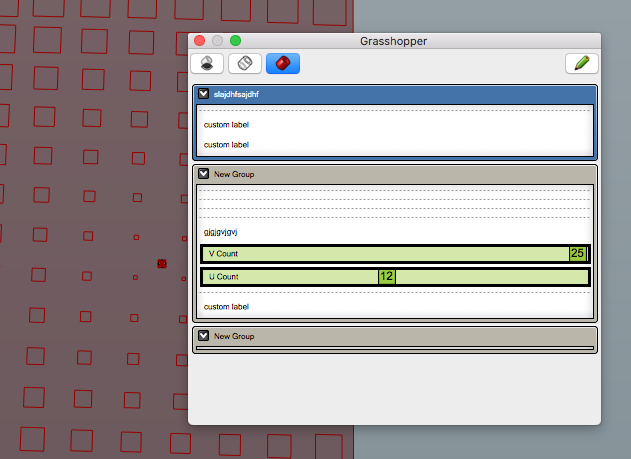Click the V Count value 25
The width and height of the screenshot is (631, 459).
tap(578, 254)
